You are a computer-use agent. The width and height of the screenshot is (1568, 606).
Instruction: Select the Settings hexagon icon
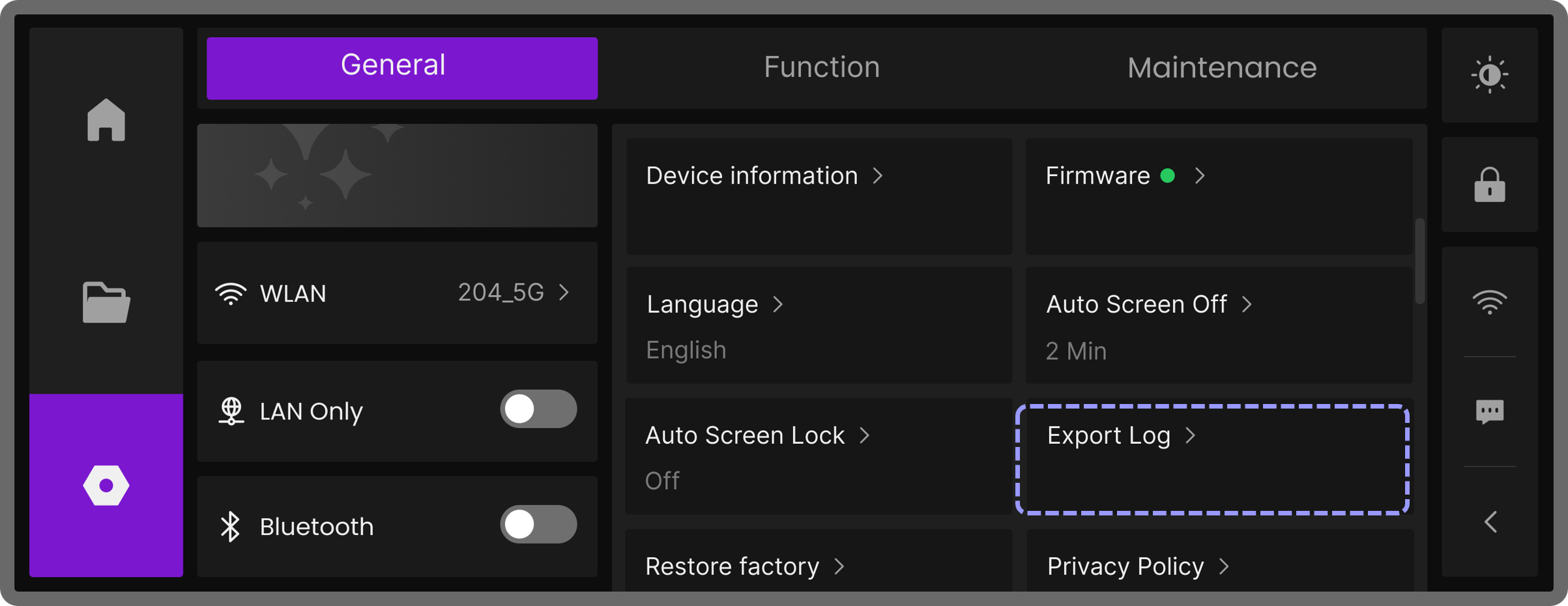[106, 485]
